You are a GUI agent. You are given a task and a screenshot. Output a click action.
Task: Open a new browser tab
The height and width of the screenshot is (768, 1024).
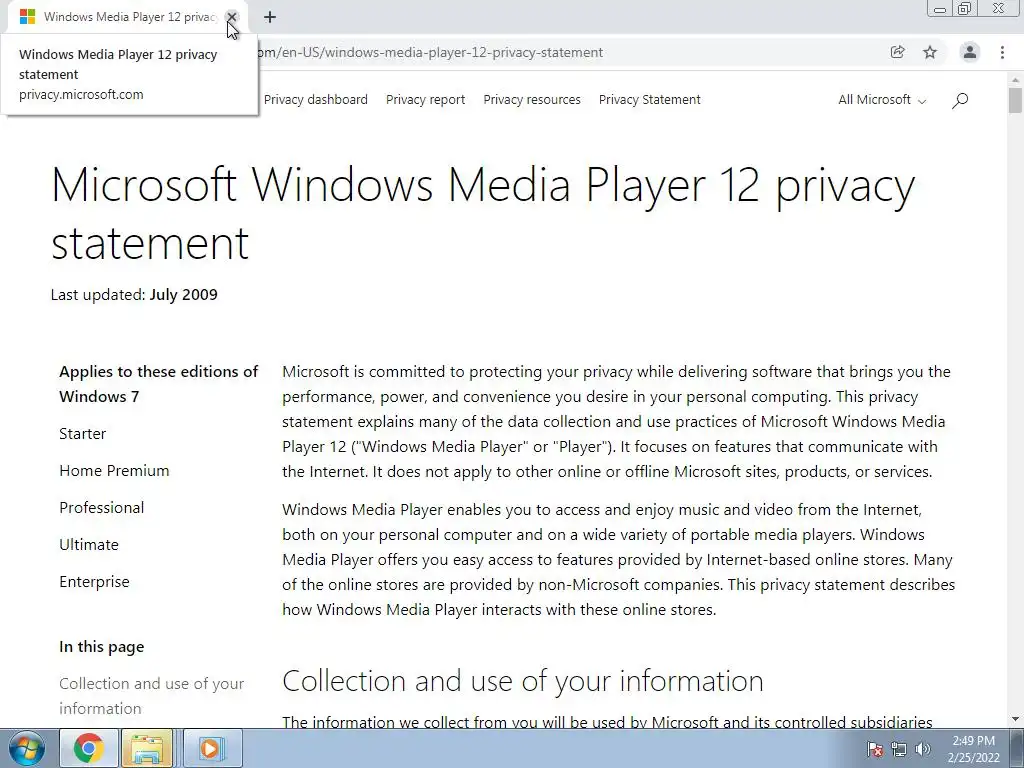click(270, 18)
